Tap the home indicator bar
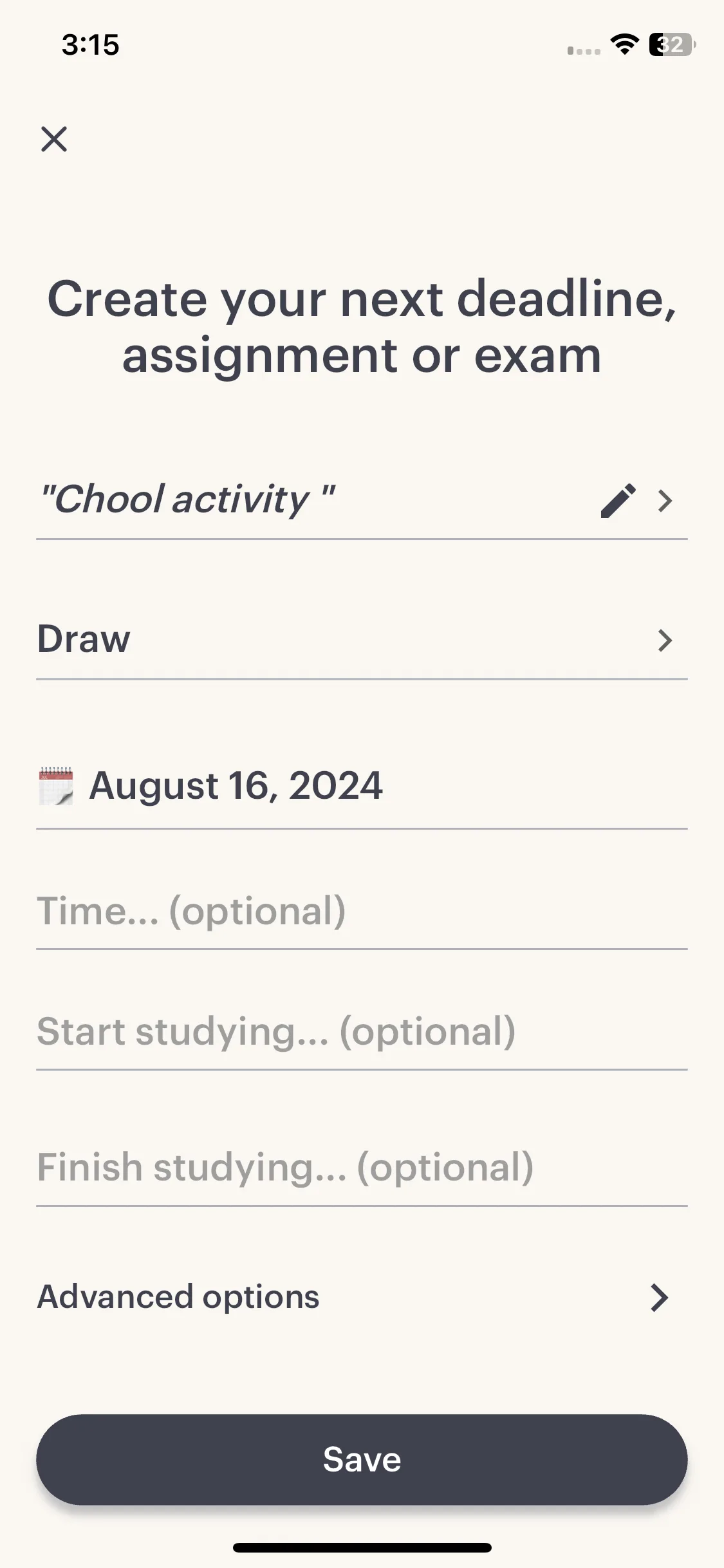 tap(362, 1547)
